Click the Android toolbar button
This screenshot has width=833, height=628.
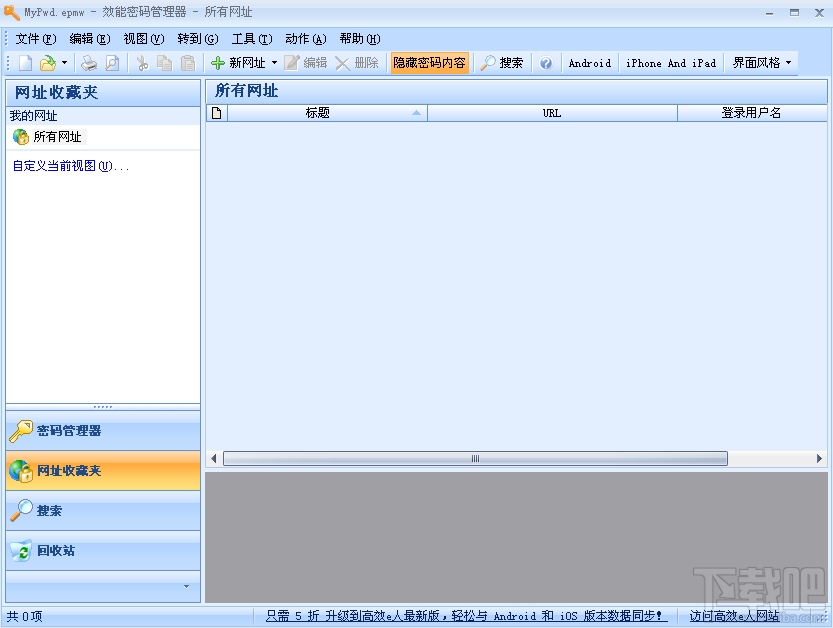point(590,63)
